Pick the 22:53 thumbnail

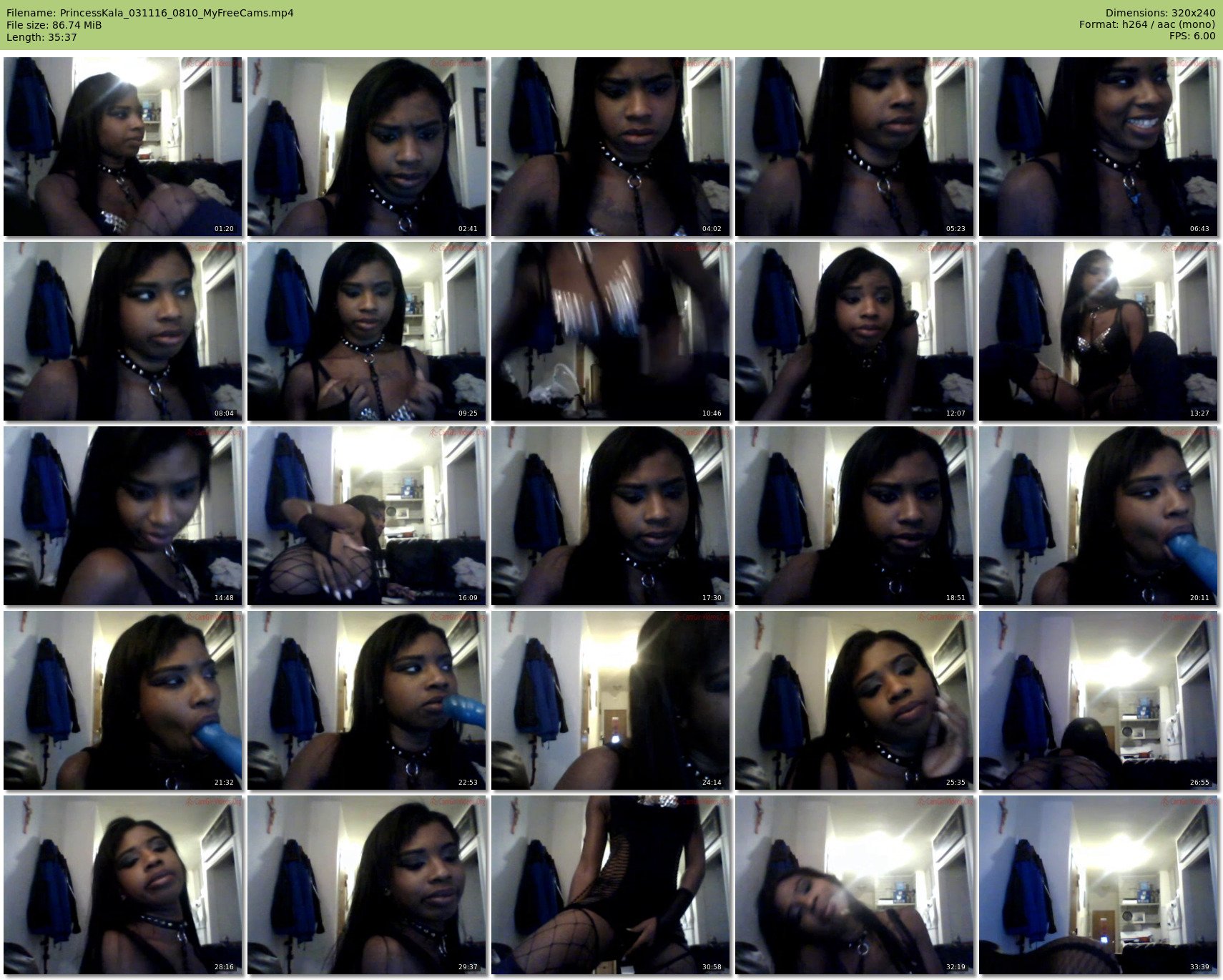(367, 700)
